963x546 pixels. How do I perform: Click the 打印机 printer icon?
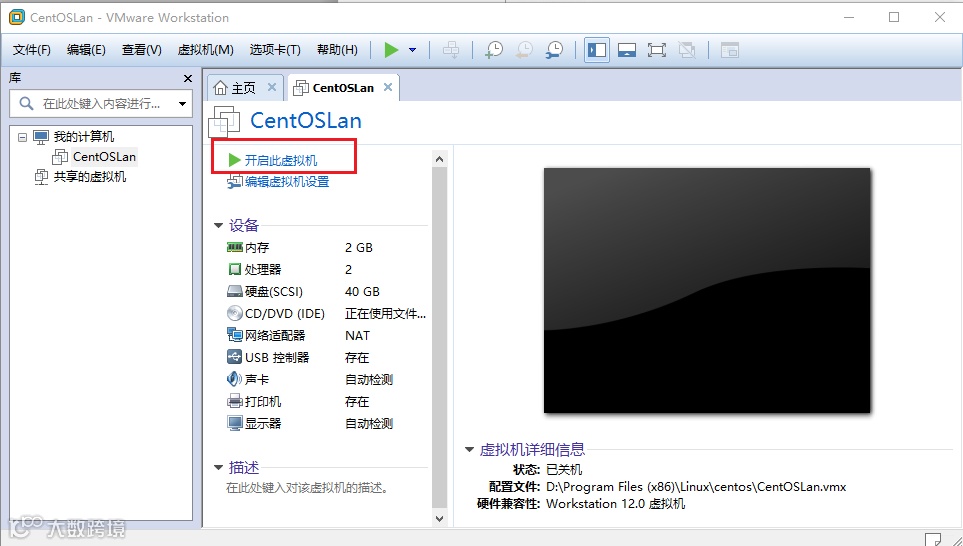point(235,402)
